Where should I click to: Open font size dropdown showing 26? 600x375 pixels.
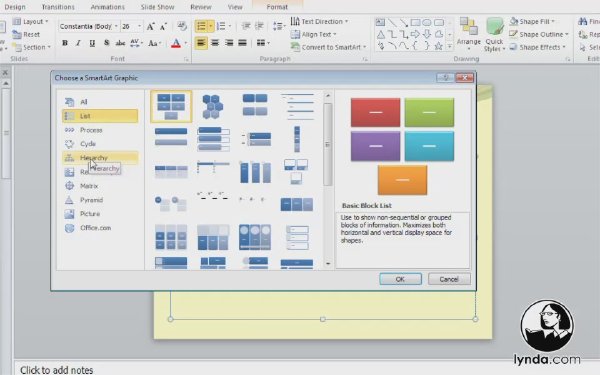(131, 26)
